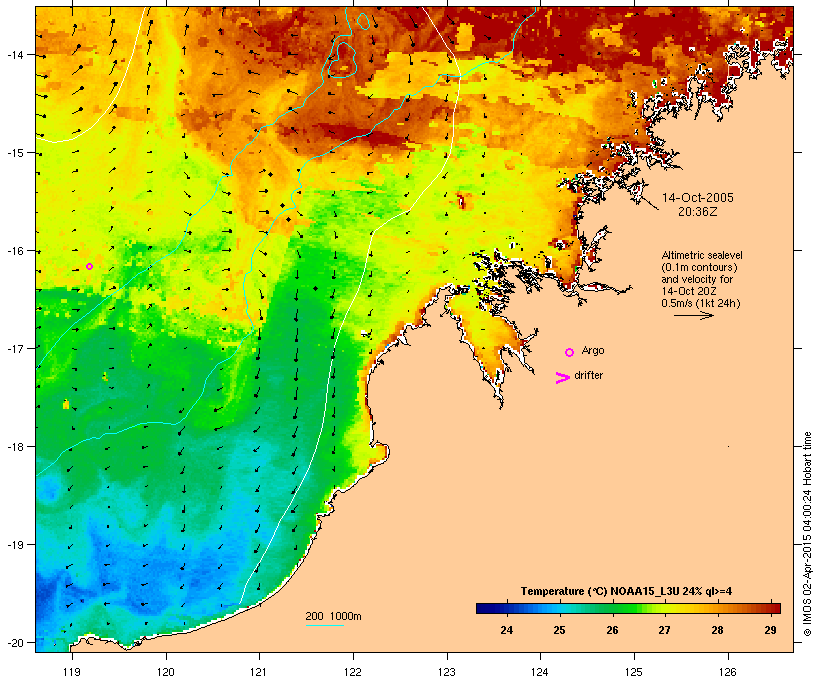Screen dimensions: 820x680
Task: Click the temperature colorbar title text
Action: (626, 591)
